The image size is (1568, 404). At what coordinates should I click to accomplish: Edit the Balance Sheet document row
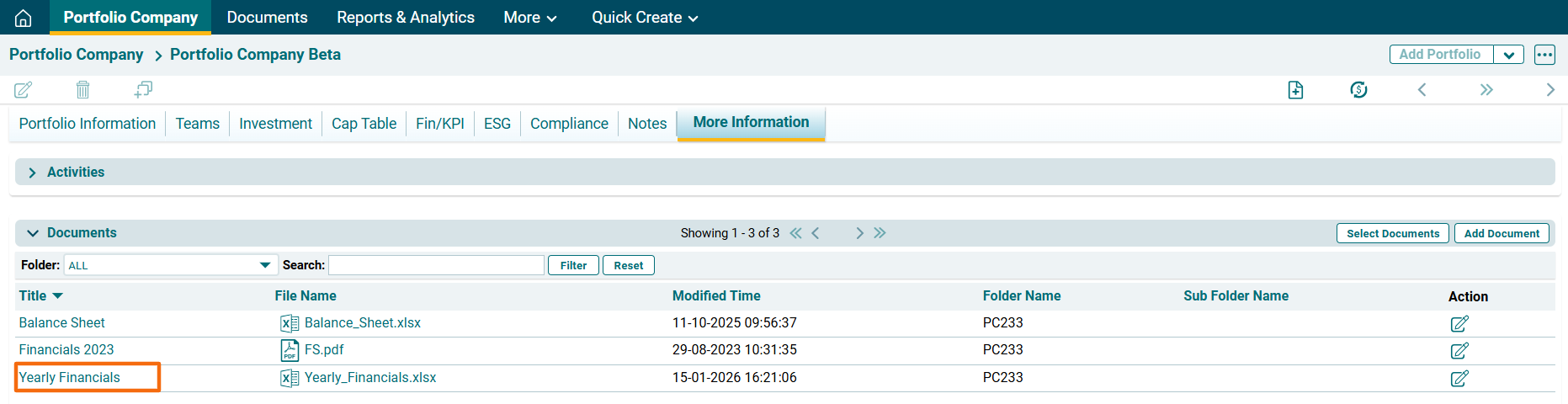point(1459,324)
